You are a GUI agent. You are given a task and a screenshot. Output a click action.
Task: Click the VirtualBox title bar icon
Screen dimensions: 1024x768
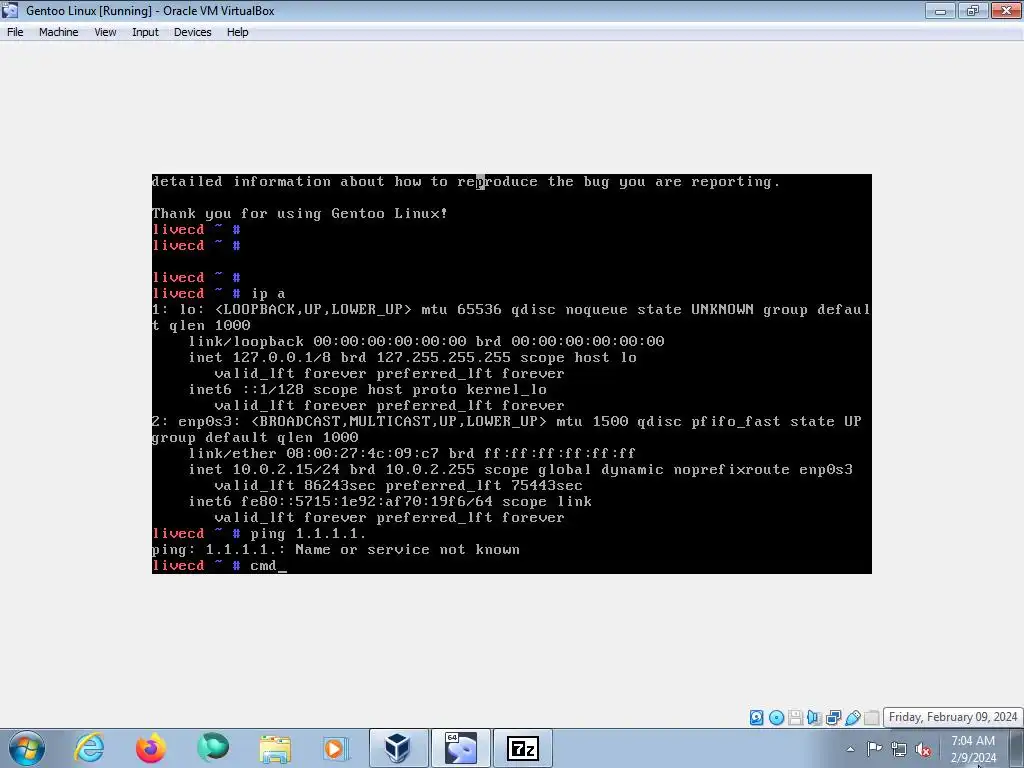pos(10,10)
